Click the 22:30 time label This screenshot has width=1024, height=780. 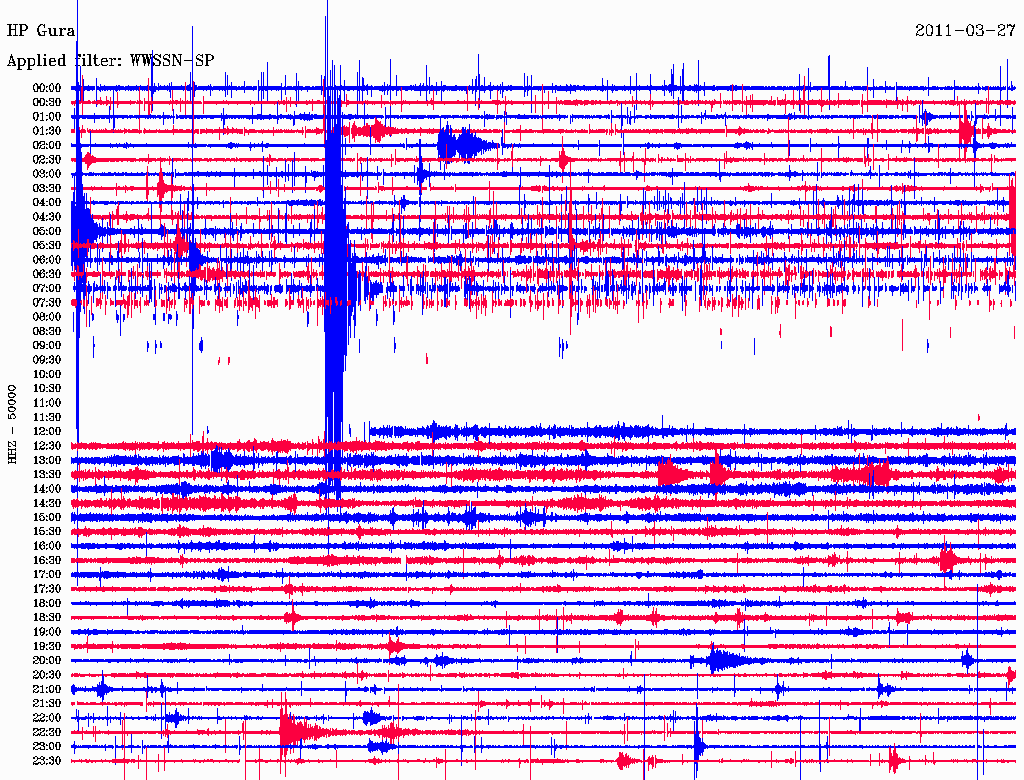tap(47, 732)
